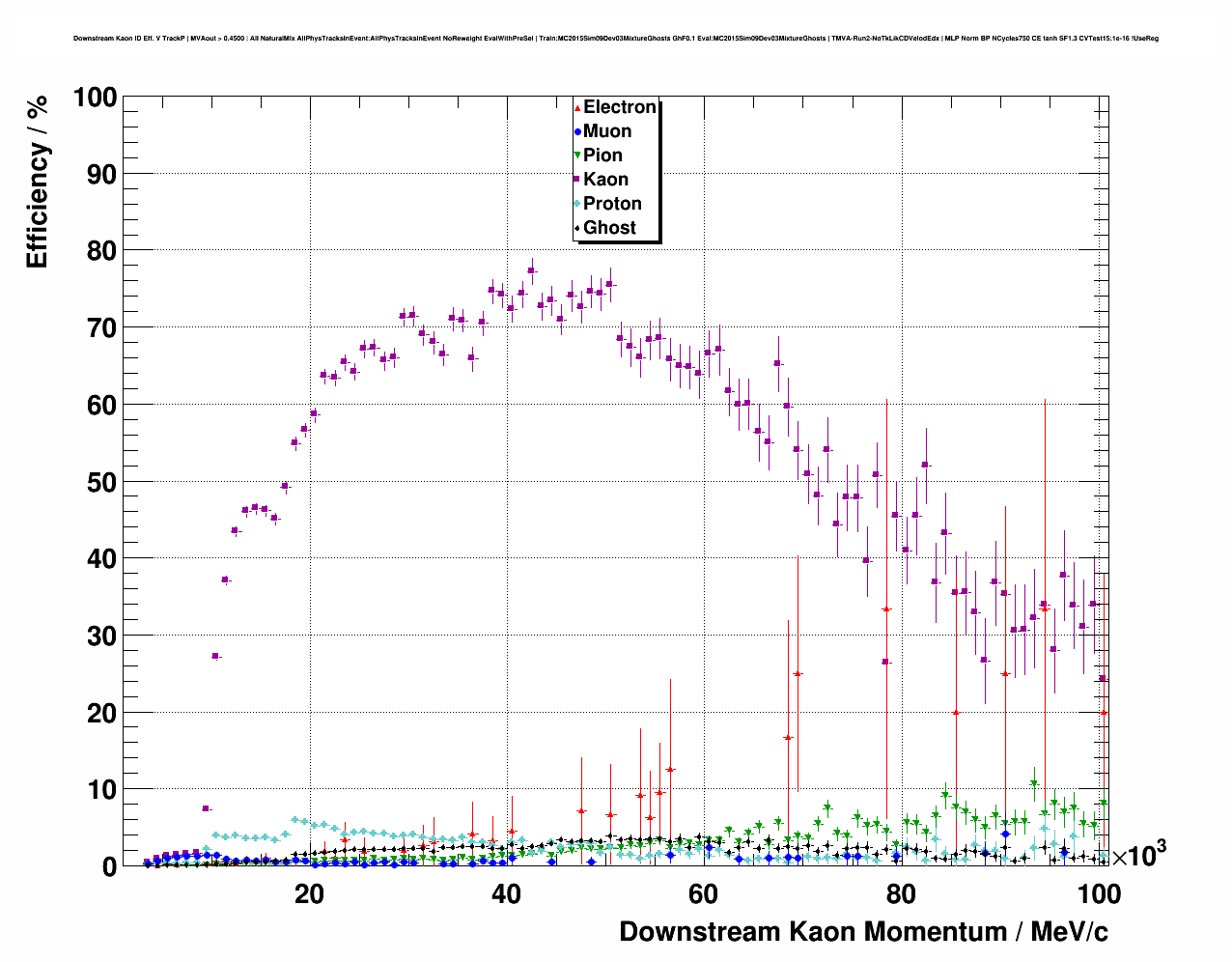
Task: Select the 'Proton' legend label
Action: point(613,204)
